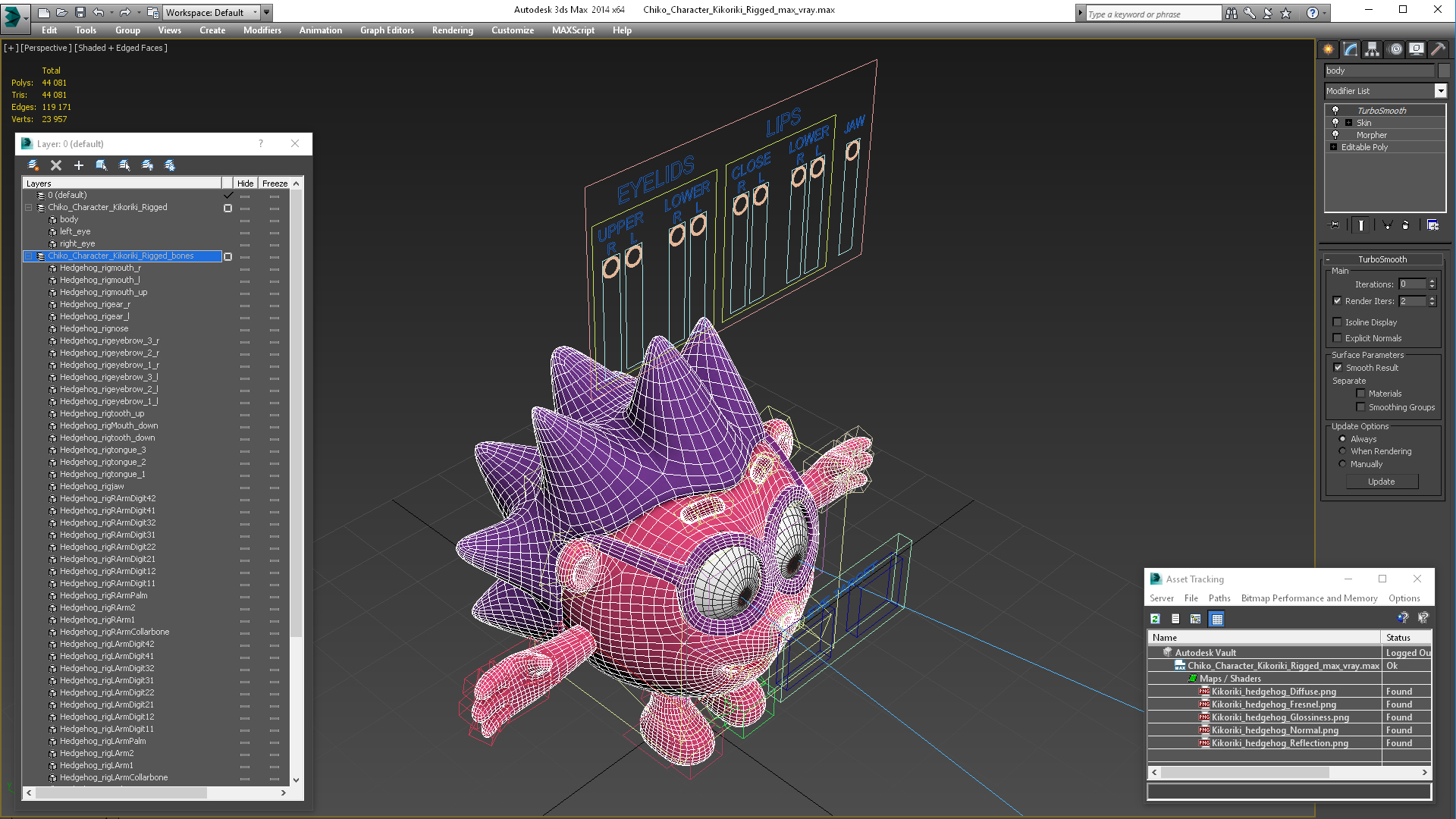Image resolution: width=1456 pixels, height=819 pixels.
Task: Click Delete Layer X icon in Layer dialog
Action: pos(56,165)
